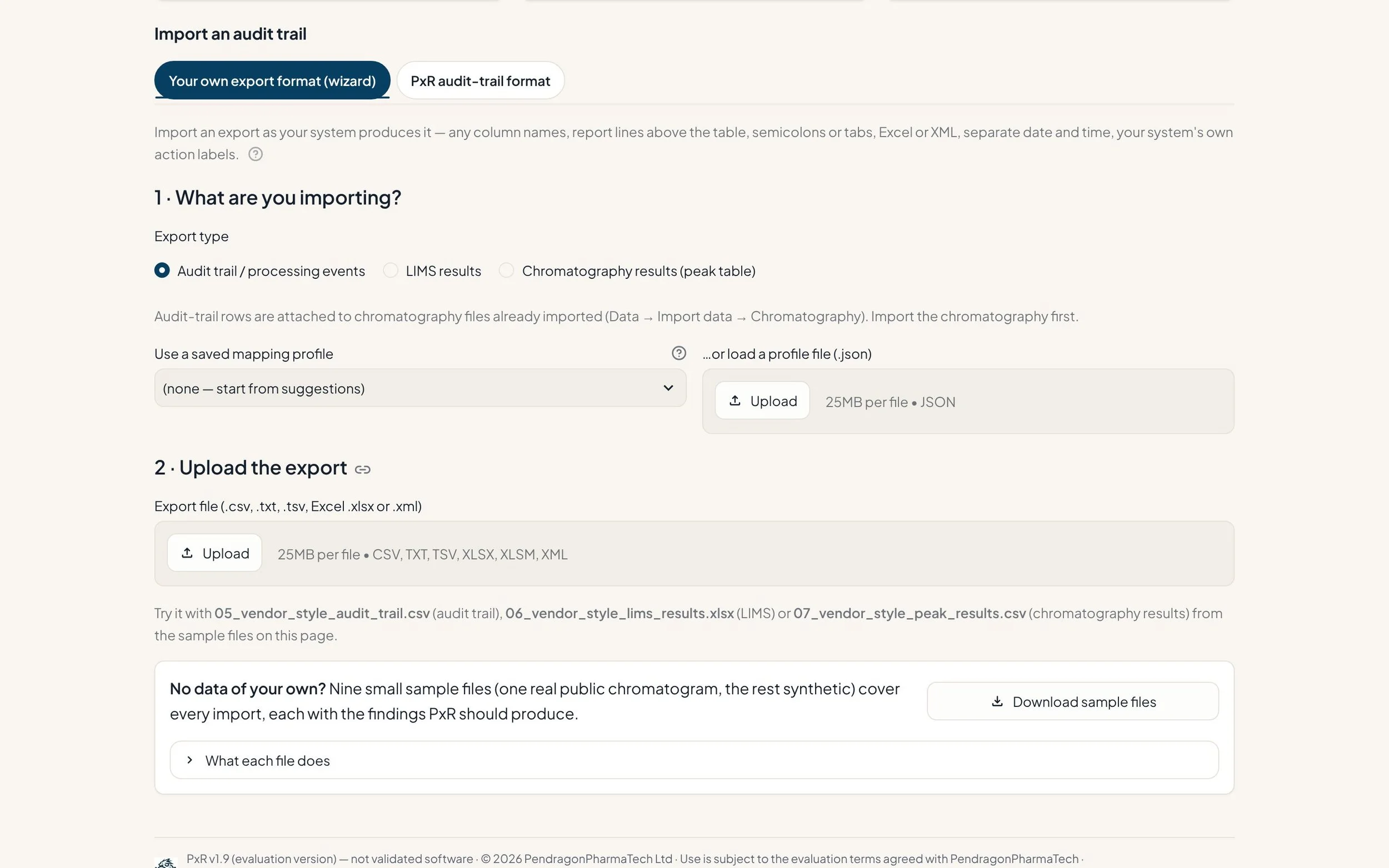Screen dimensions: 1389x868
Task: Click the Import an audit trail heading
Action: (x=229, y=34)
